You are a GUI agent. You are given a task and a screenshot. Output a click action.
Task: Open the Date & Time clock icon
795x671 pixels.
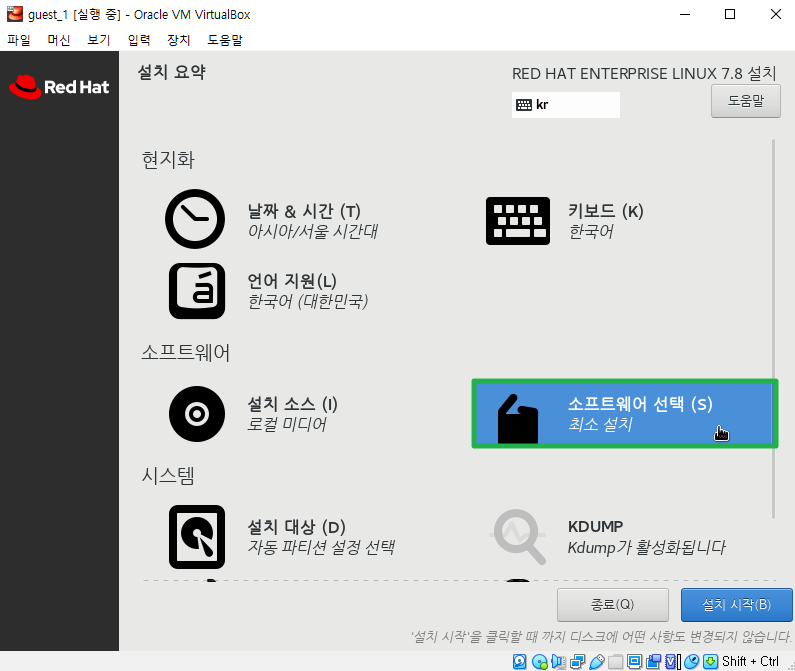pos(195,219)
